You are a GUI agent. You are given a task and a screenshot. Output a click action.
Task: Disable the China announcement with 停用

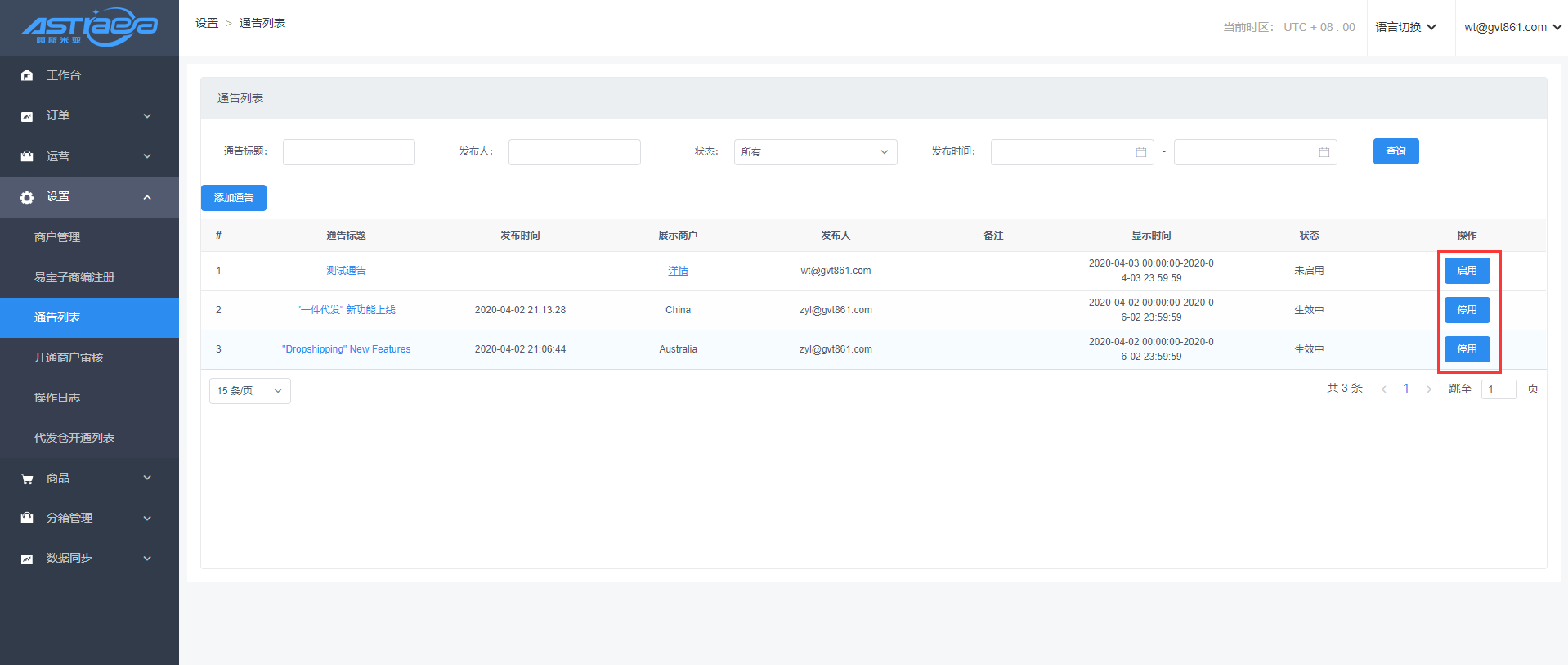click(x=1467, y=310)
